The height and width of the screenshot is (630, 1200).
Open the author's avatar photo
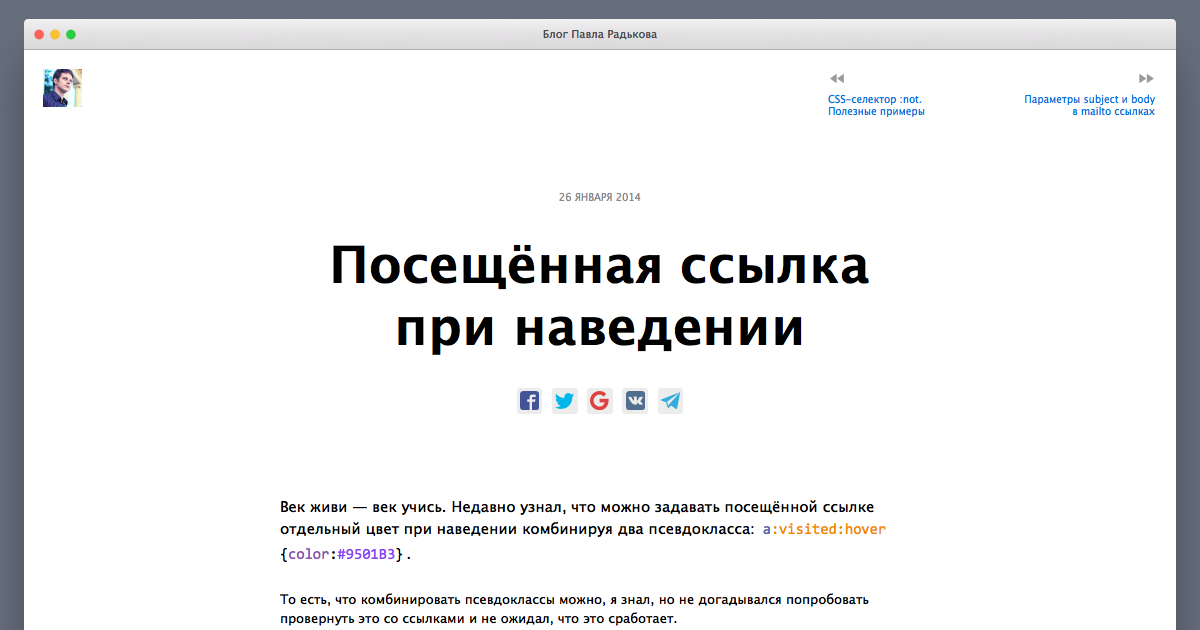point(62,88)
